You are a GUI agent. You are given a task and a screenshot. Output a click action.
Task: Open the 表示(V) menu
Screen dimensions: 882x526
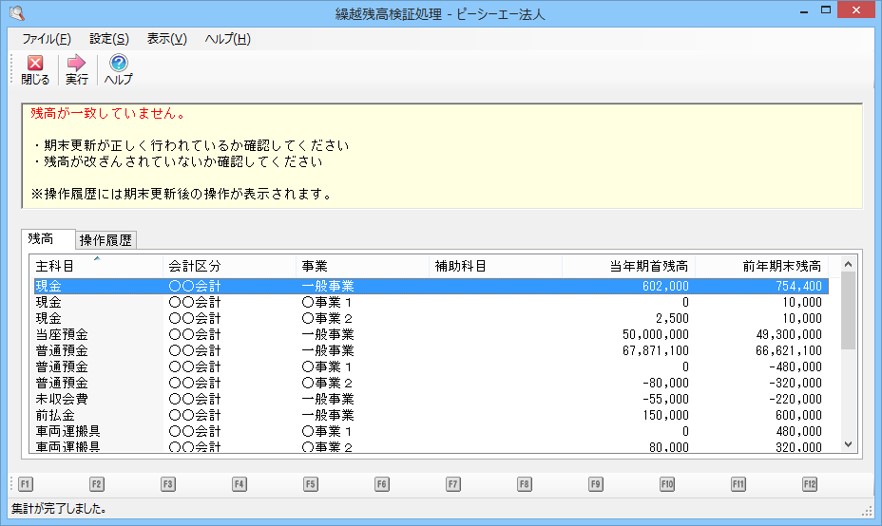coord(167,39)
